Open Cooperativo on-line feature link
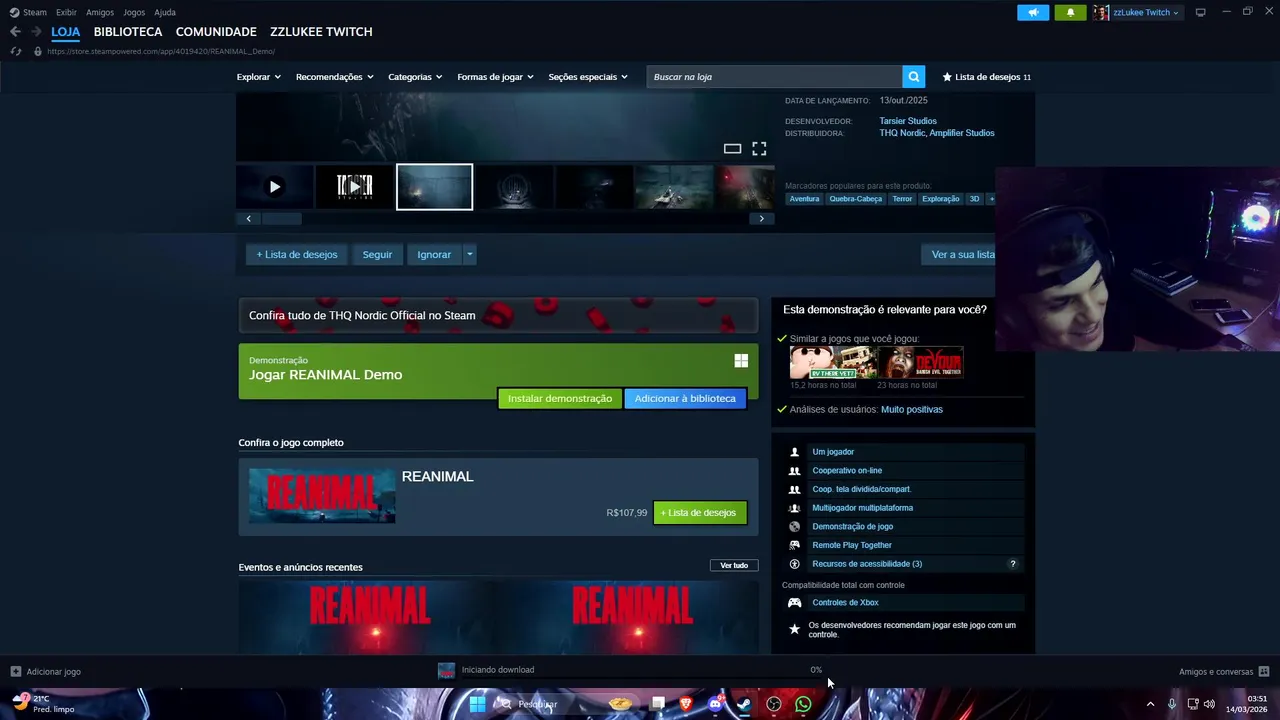Viewport: 1280px width, 720px height. click(x=847, y=471)
